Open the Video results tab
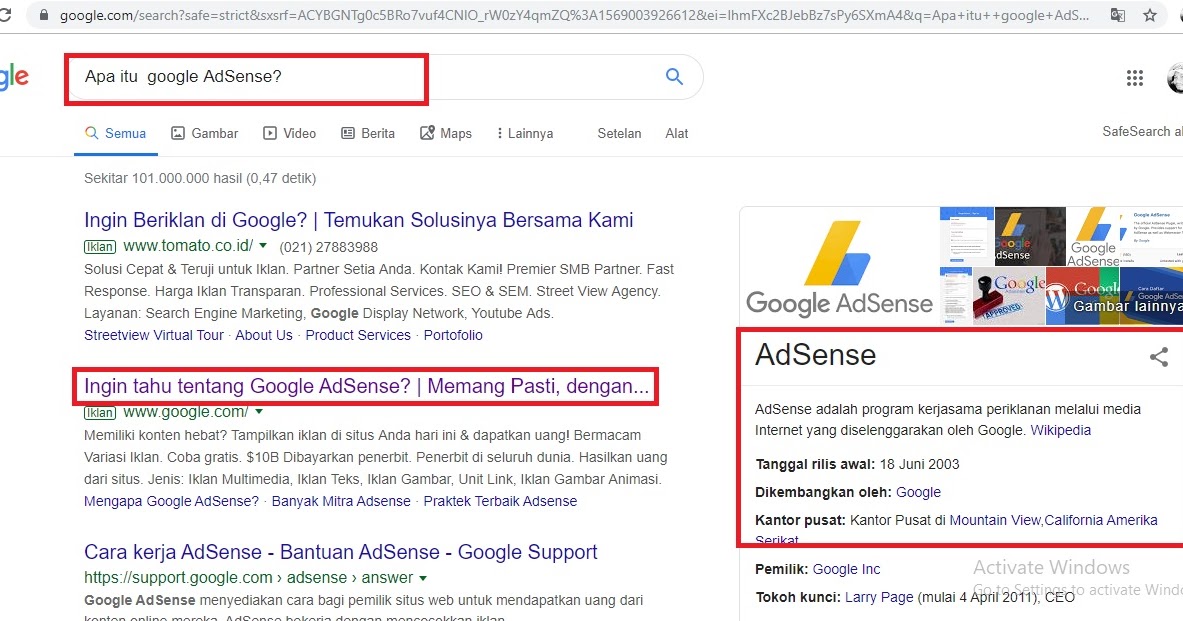 [x=290, y=134]
